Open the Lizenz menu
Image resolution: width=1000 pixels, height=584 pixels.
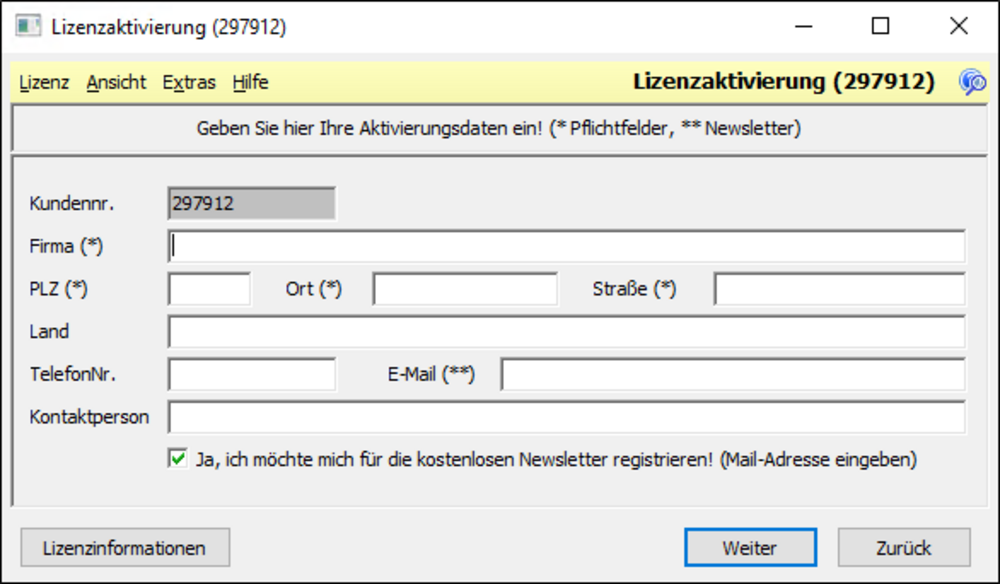pyautogui.click(x=44, y=82)
